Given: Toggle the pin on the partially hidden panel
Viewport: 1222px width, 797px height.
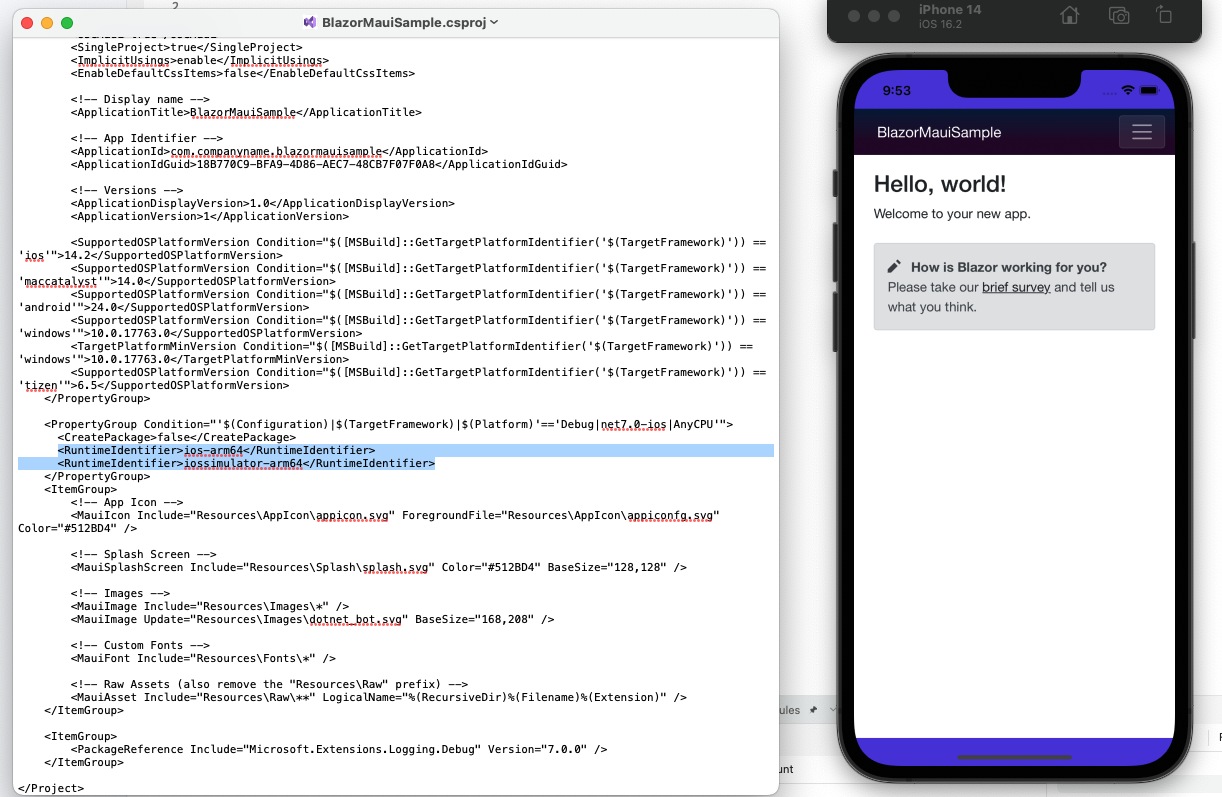Looking at the screenshot, I should click(x=814, y=710).
